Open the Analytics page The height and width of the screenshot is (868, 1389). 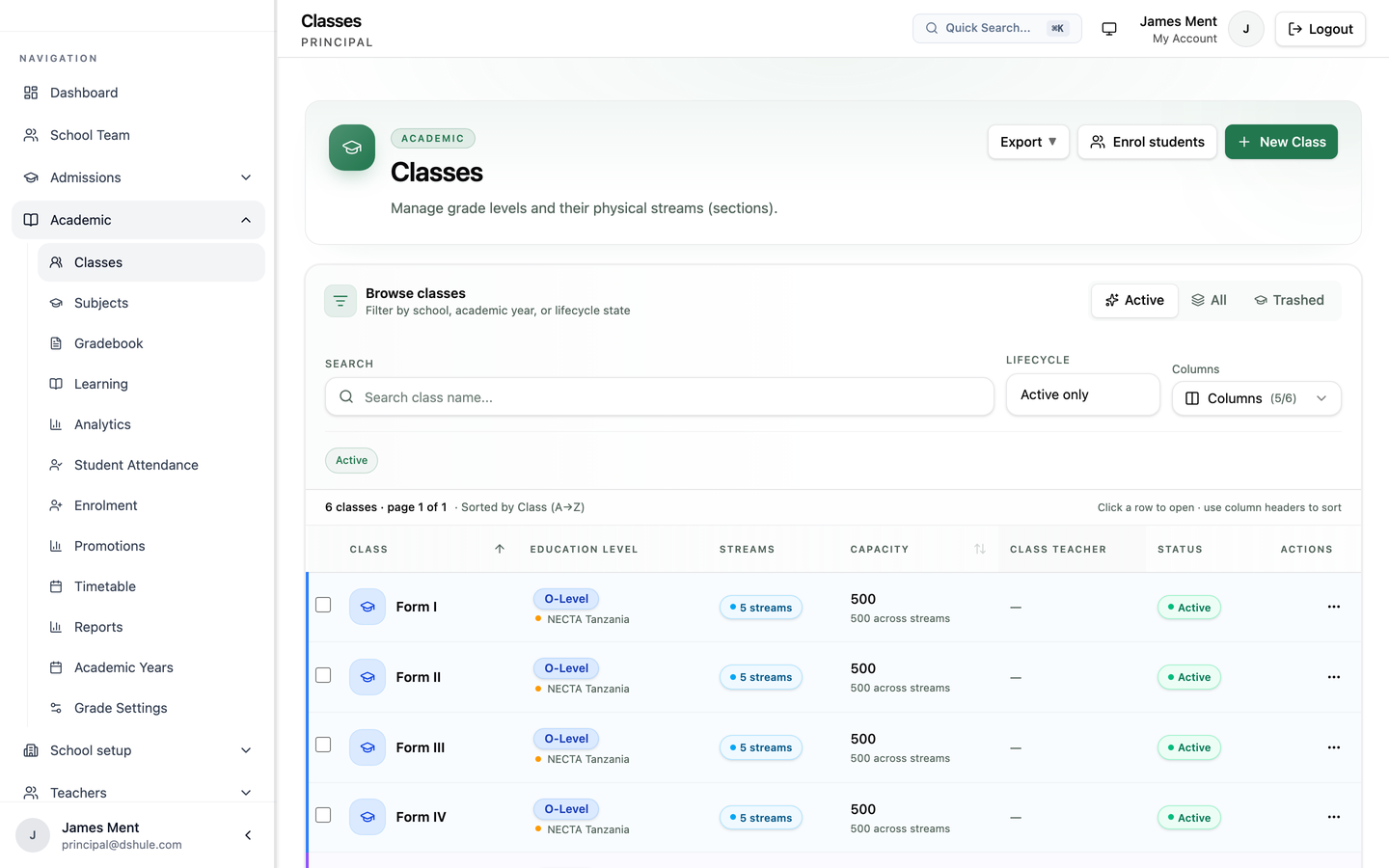(151, 424)
